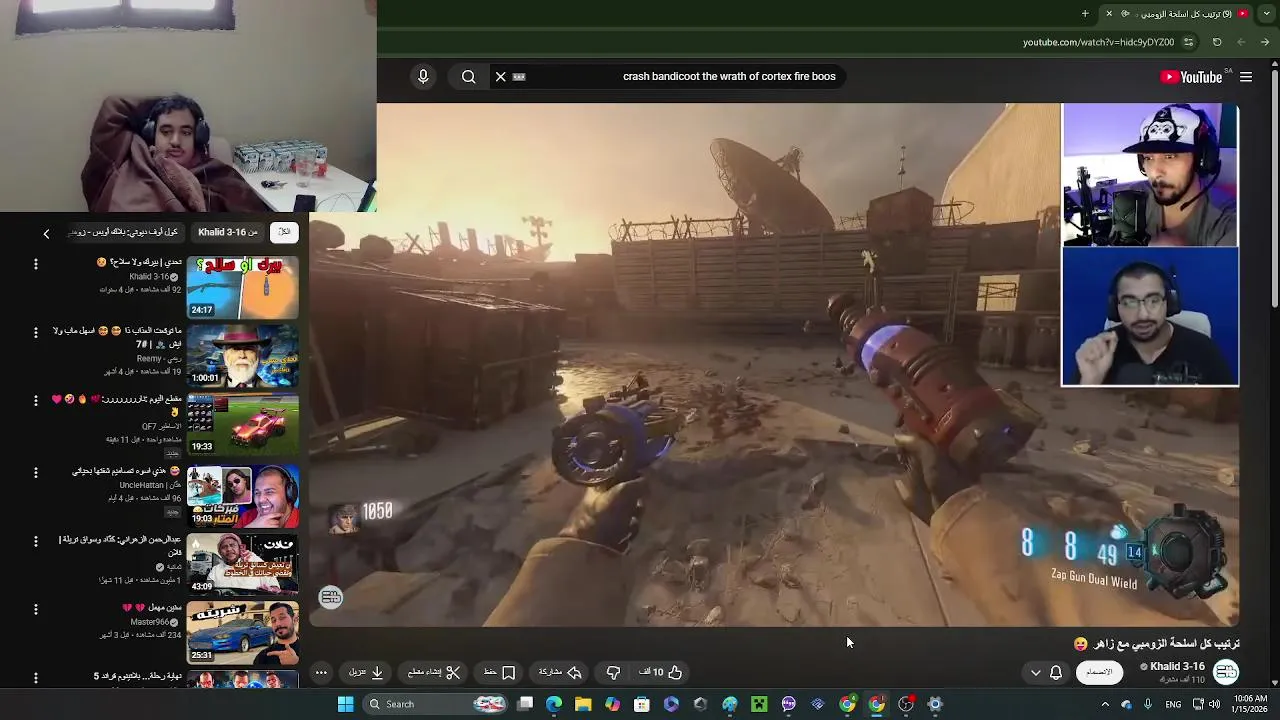Screen dimensions: 1280x720
Task: Switch input language from ENG indicator
Action: coord(1174,704)
